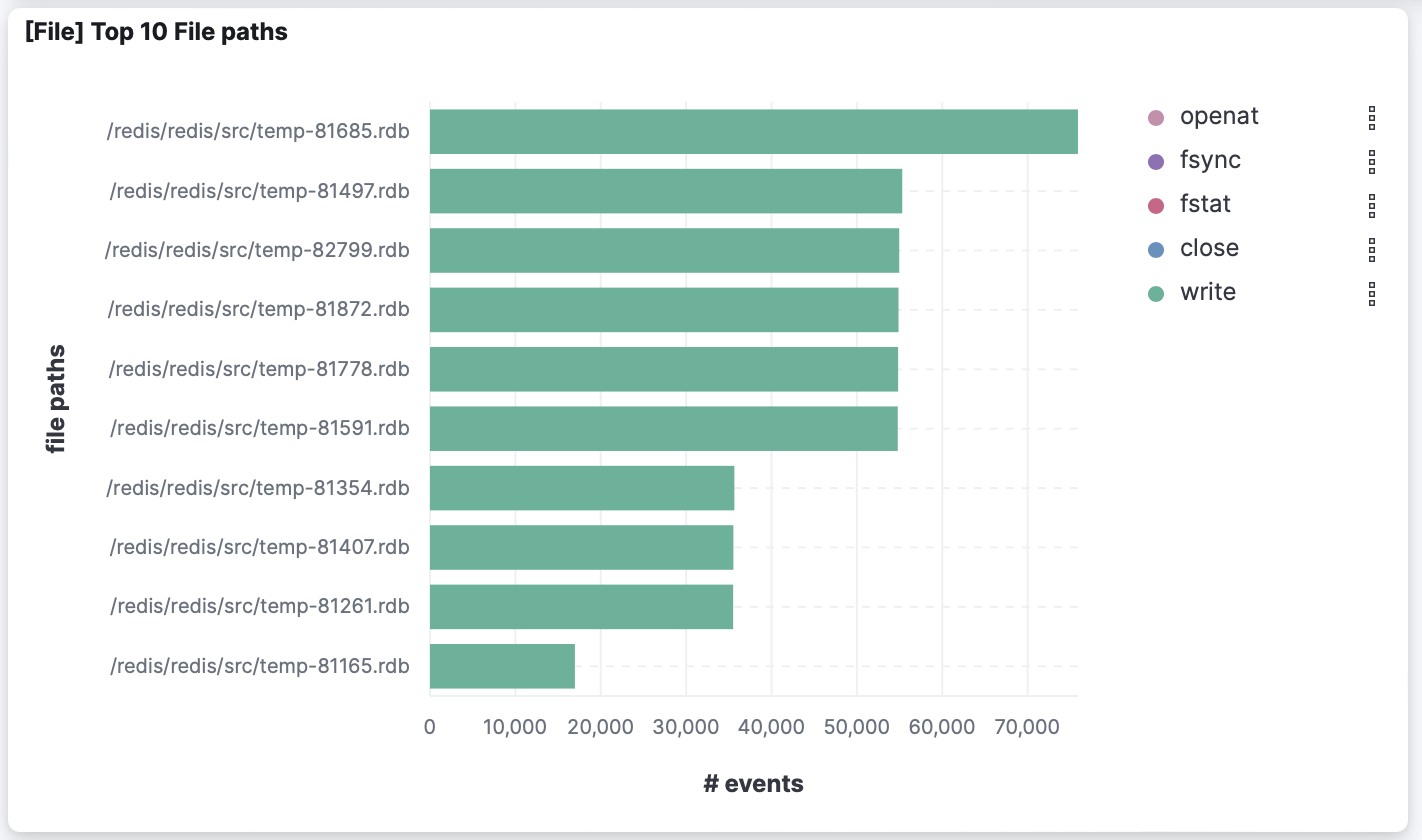
Task: Select the temp-81354.rdb bar
Action: tap(581, 488)
